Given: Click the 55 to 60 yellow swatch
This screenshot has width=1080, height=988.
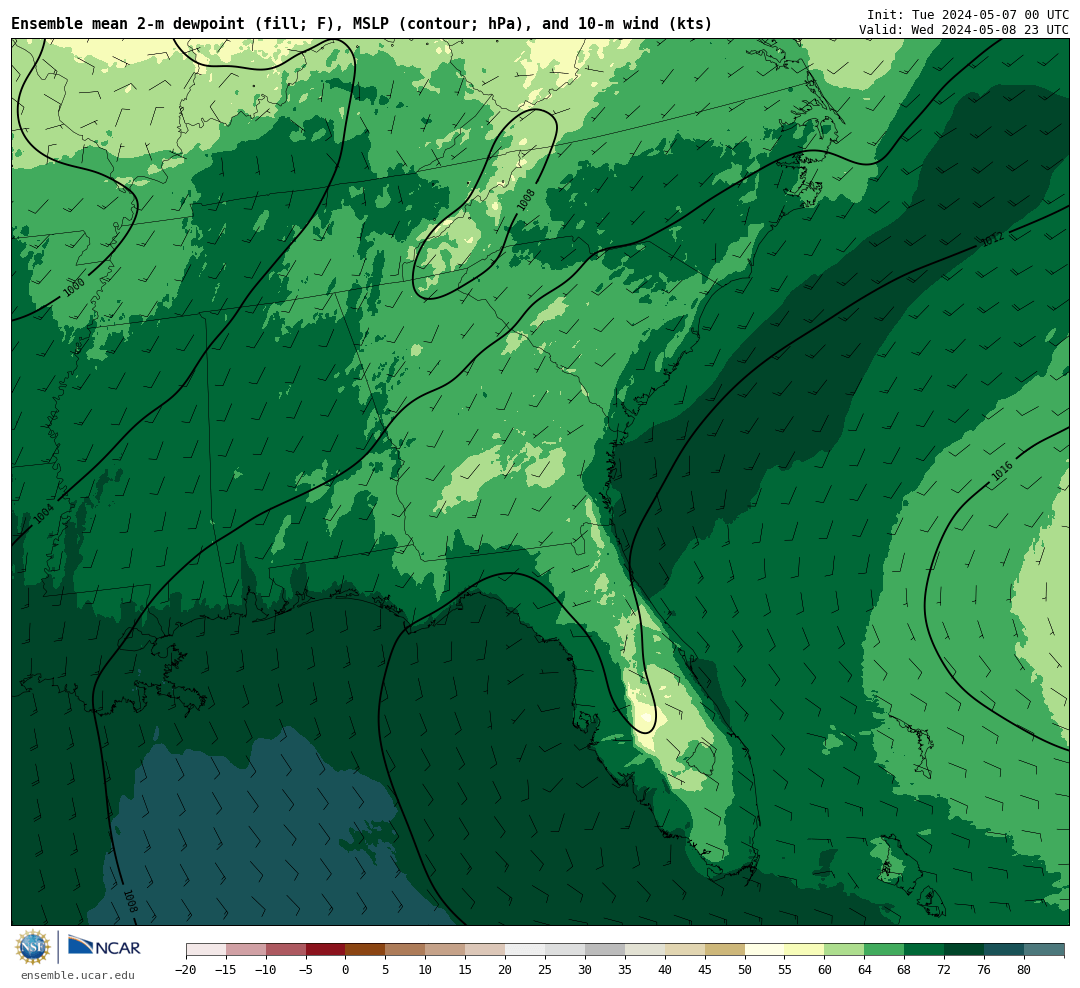Looking at the screenshot, I should (x=805, y=950).
